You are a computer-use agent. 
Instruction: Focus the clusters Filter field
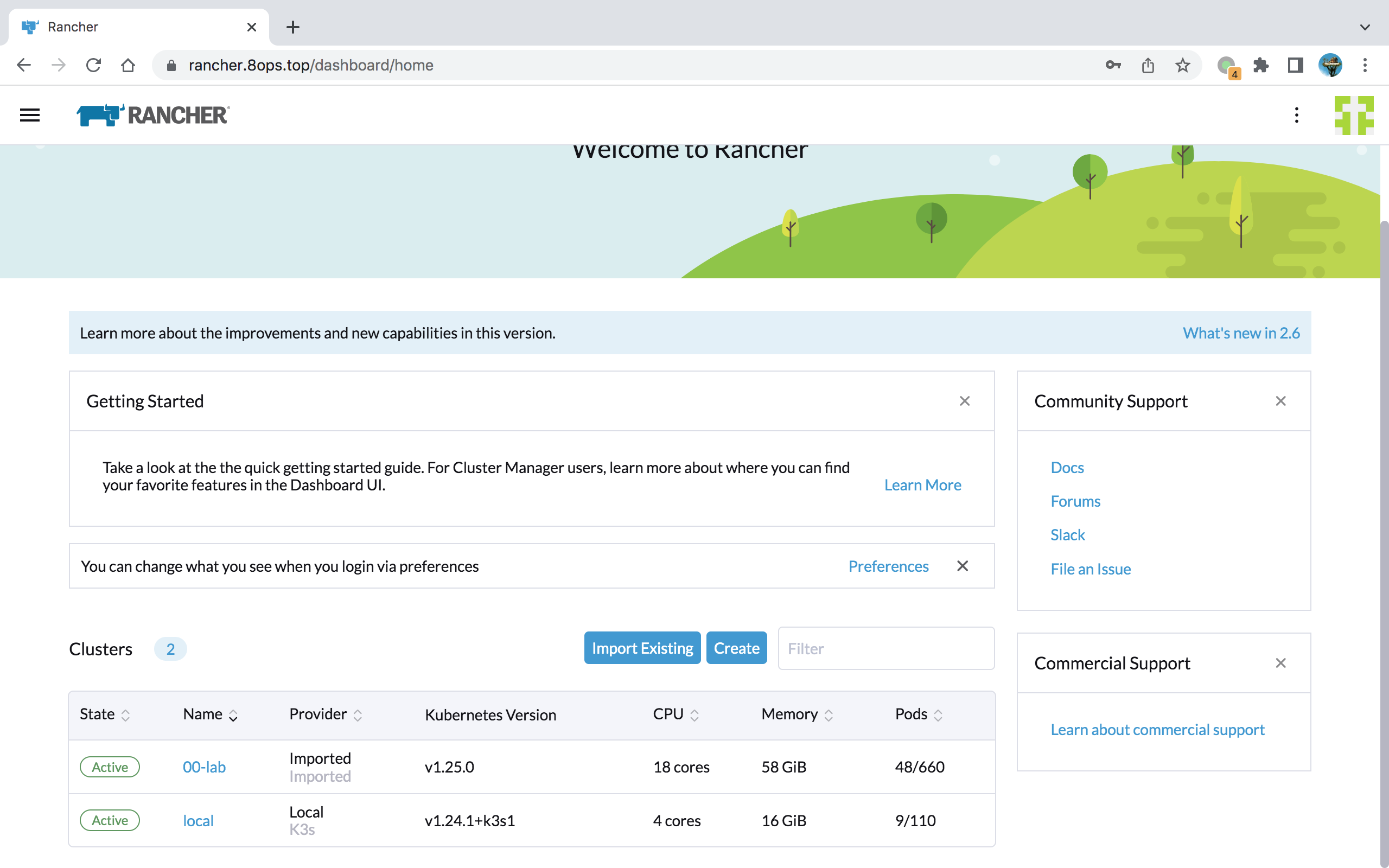point(885,648)
